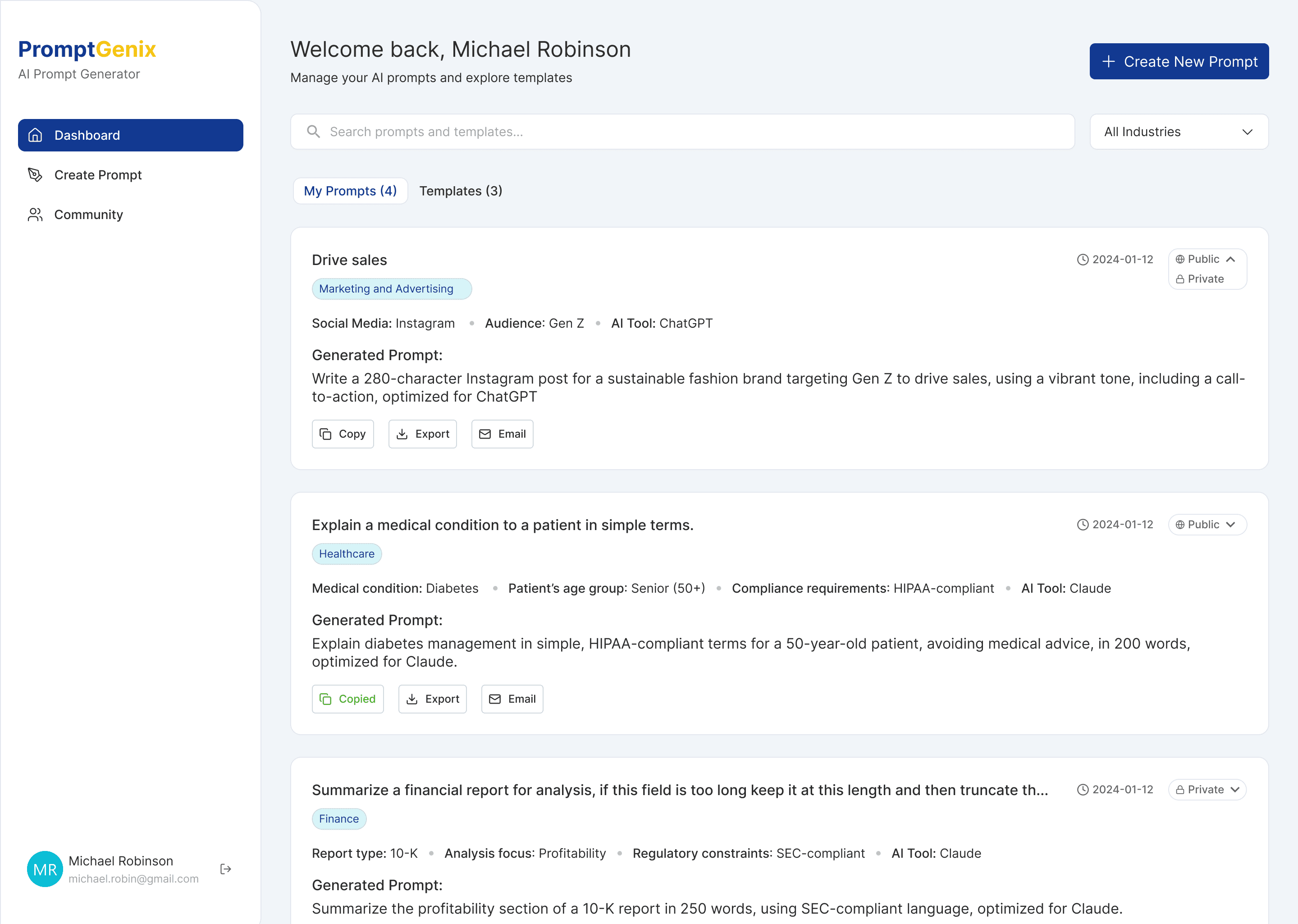
Task: Click the logout icon beside Michael Robinson
Action: 225,869
